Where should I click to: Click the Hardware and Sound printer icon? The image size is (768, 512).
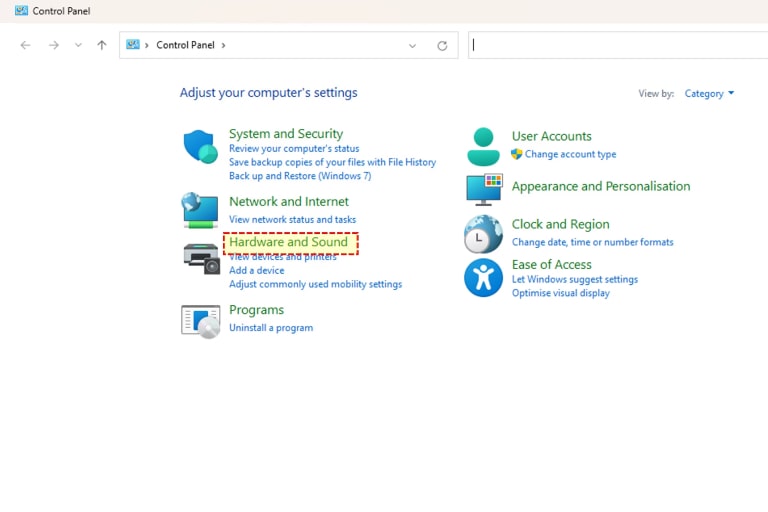[x=201, y=258]
